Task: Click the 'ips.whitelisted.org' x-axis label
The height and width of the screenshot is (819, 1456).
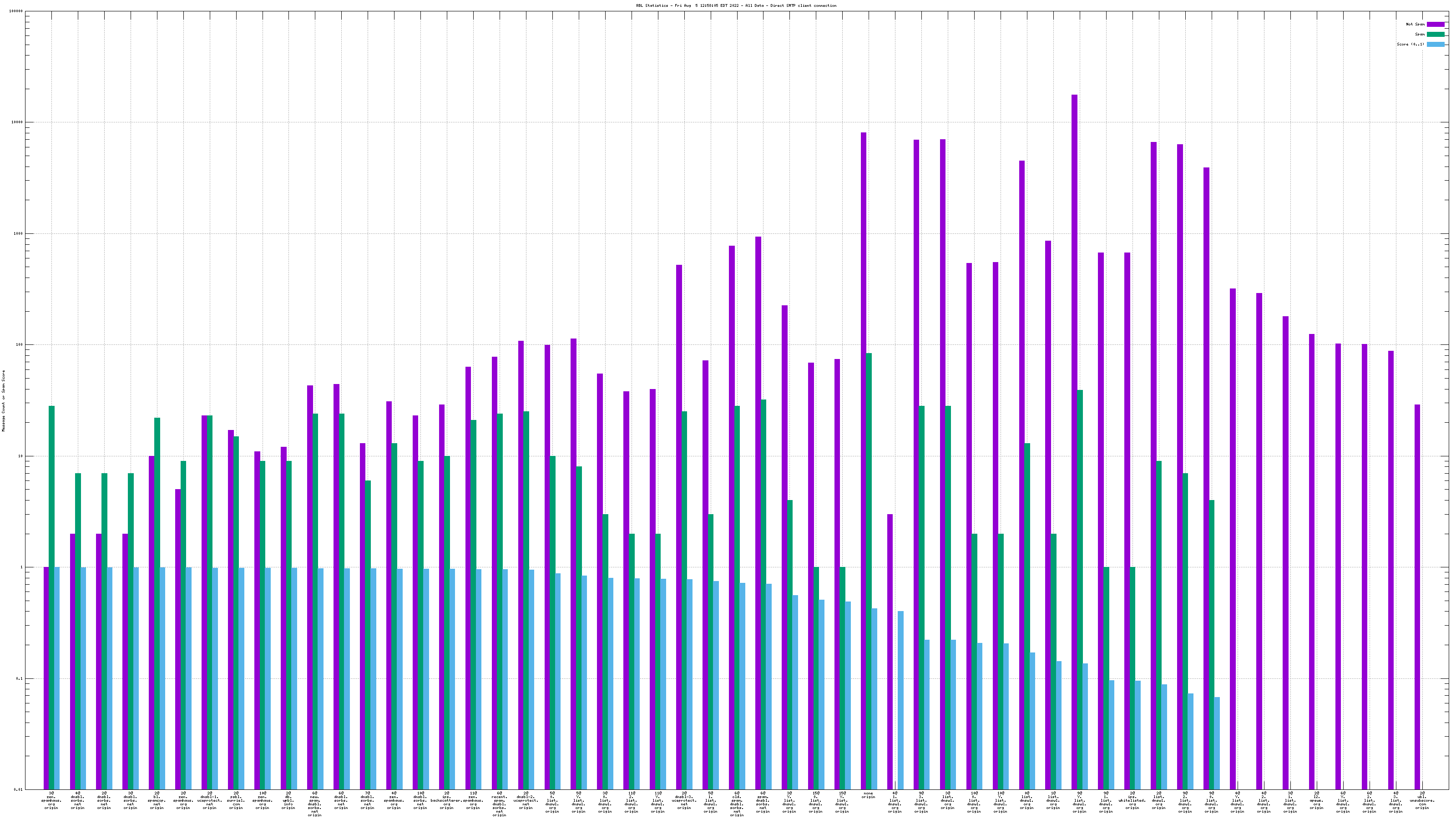Action: (1132, 800)
